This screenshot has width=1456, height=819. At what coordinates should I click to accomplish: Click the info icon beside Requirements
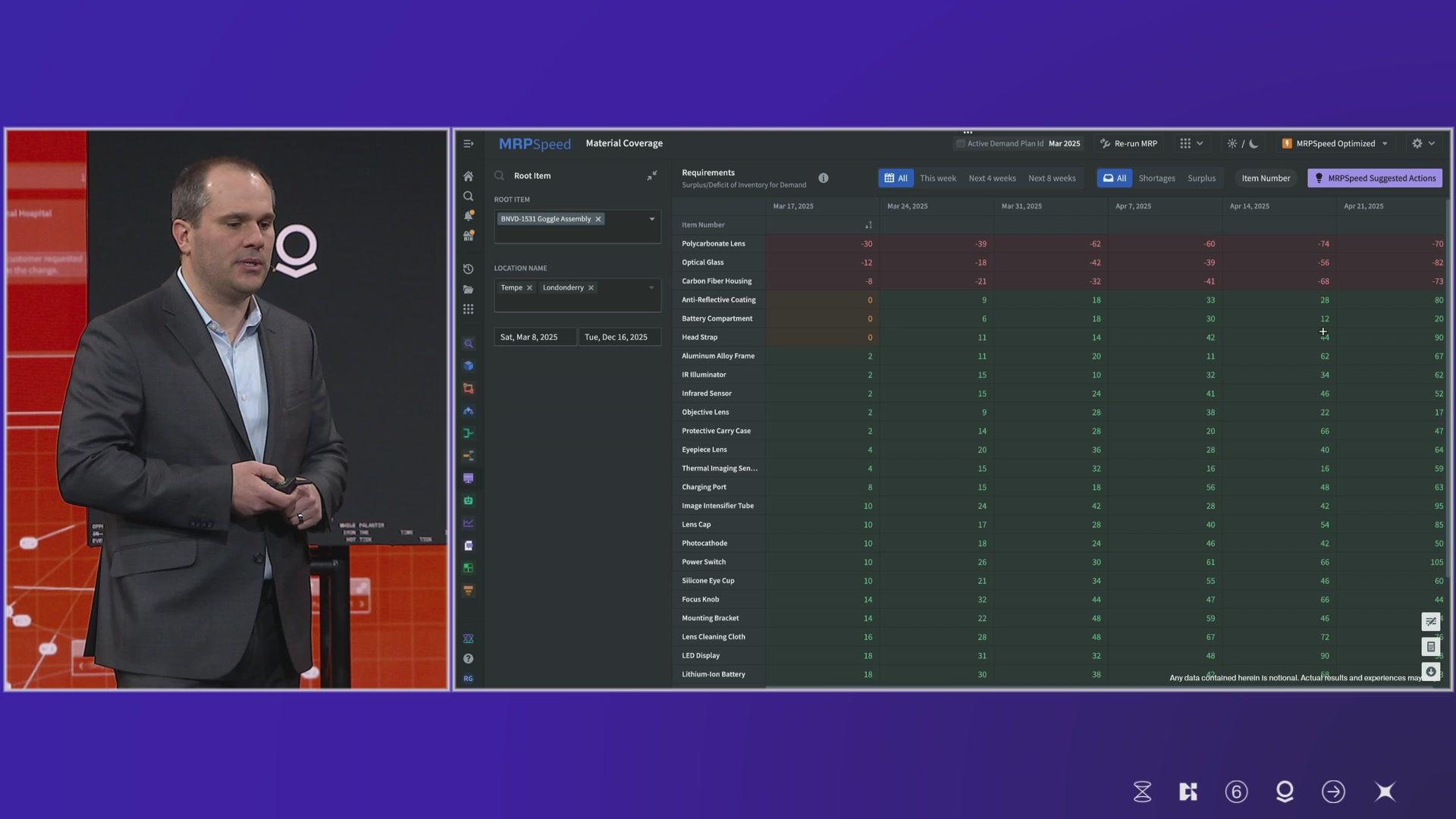(824, 178)
